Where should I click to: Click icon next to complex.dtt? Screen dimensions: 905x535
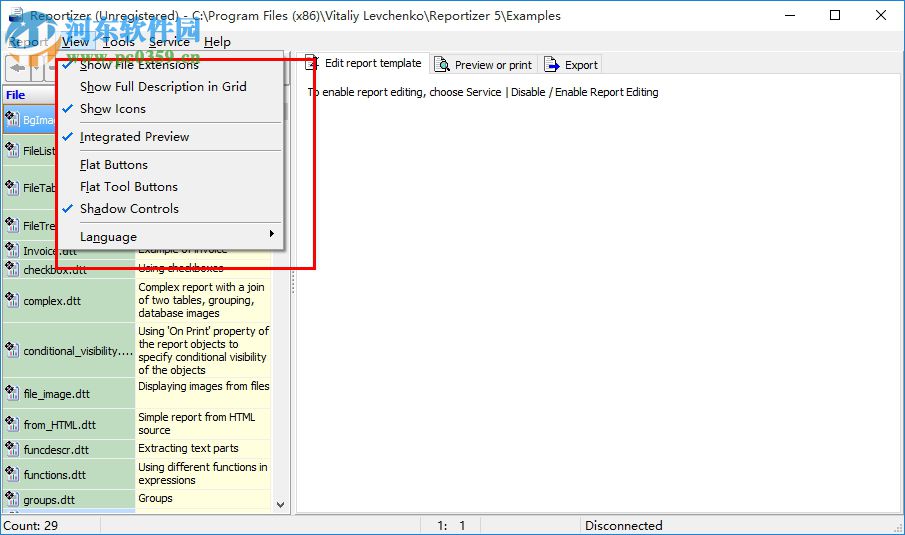(12, 299)
